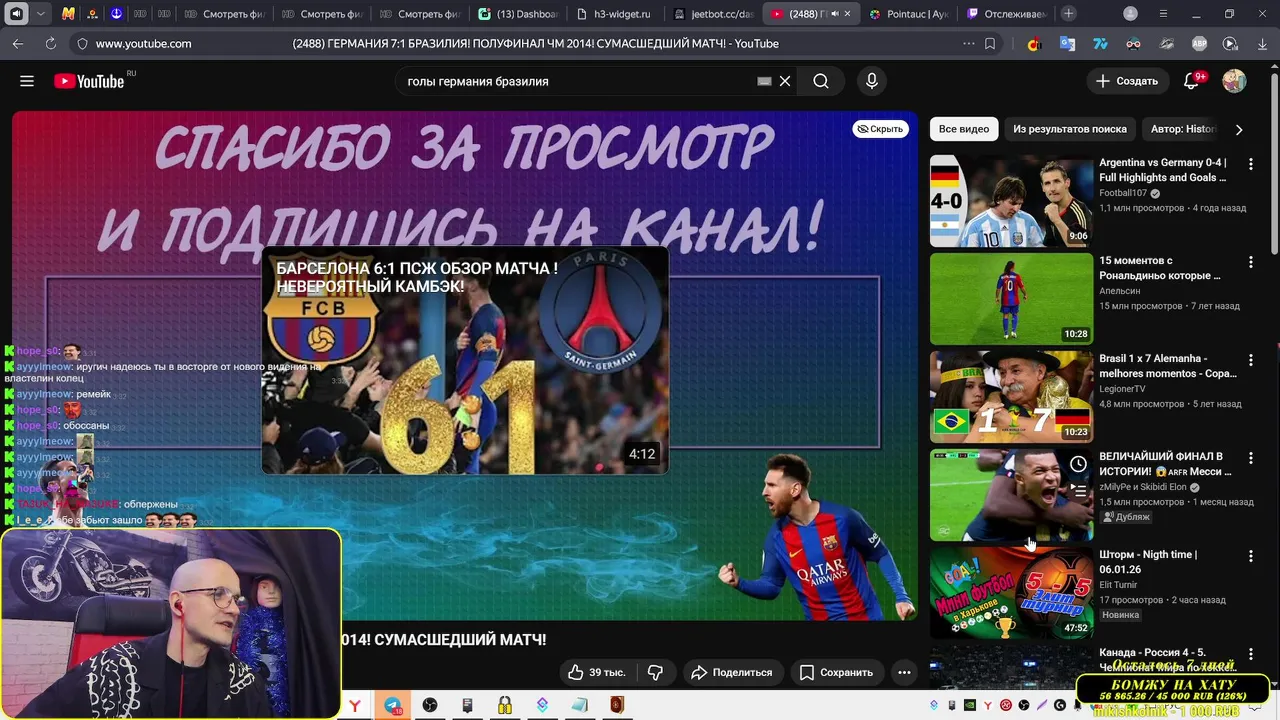This screenshot has width=1280, height=720.
Task: Click the browser address bar URL
Action: pyautogui.click(x=143, y=43)
